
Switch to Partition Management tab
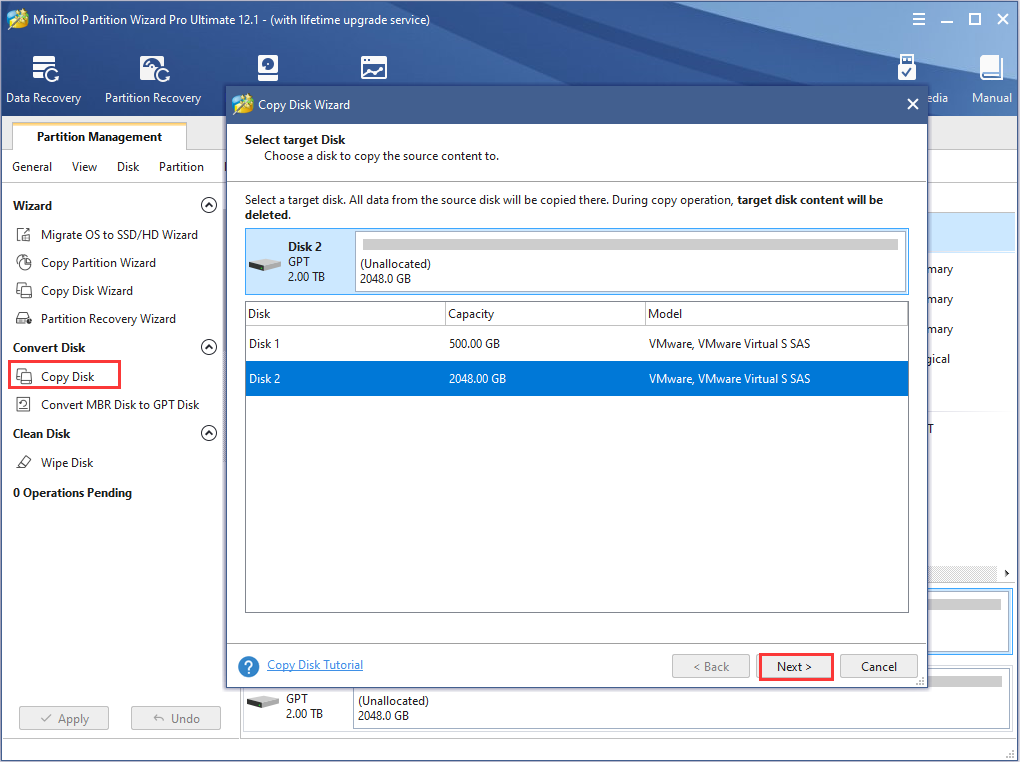pos(100,137)
